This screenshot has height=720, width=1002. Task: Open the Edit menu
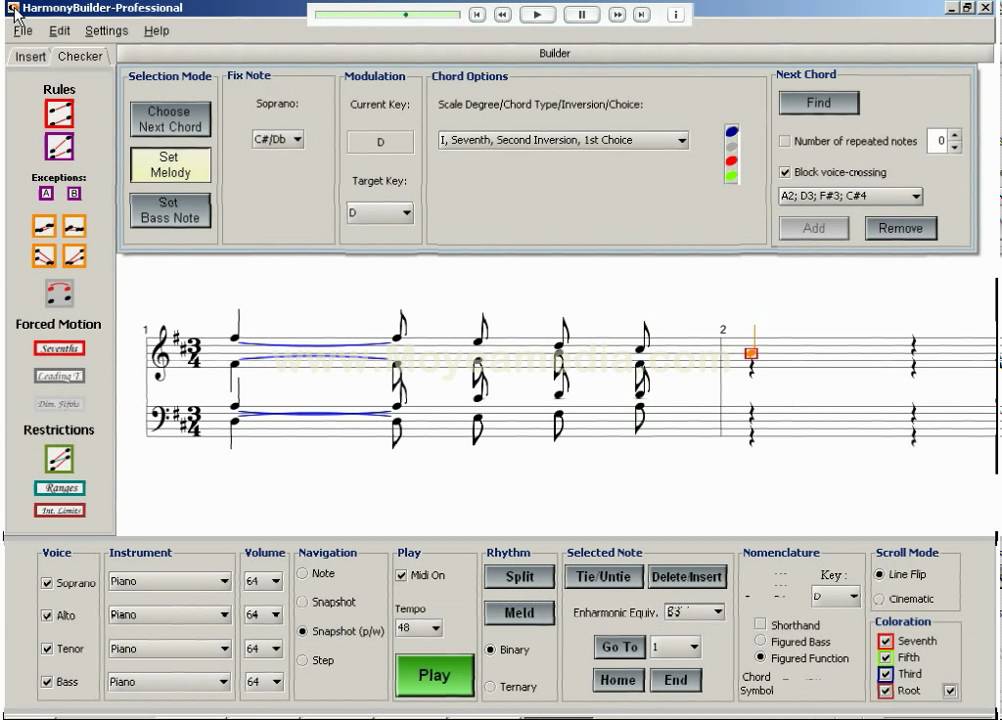(x=59, y=31)
